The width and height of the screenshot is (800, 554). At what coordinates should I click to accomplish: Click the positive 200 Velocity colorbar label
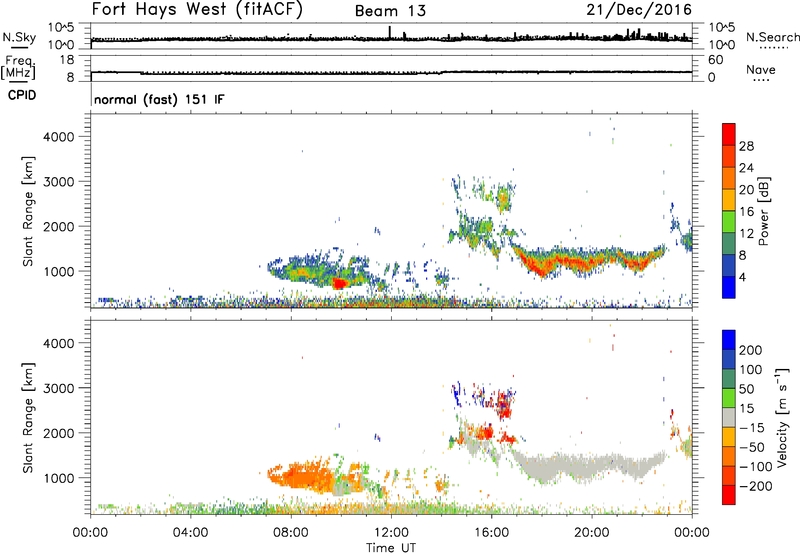point(750,350)
